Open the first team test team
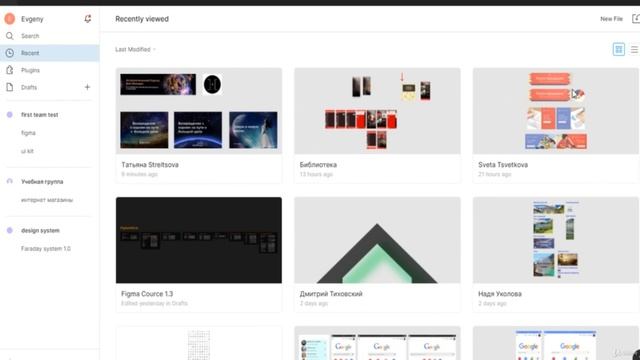 point(40,115)
